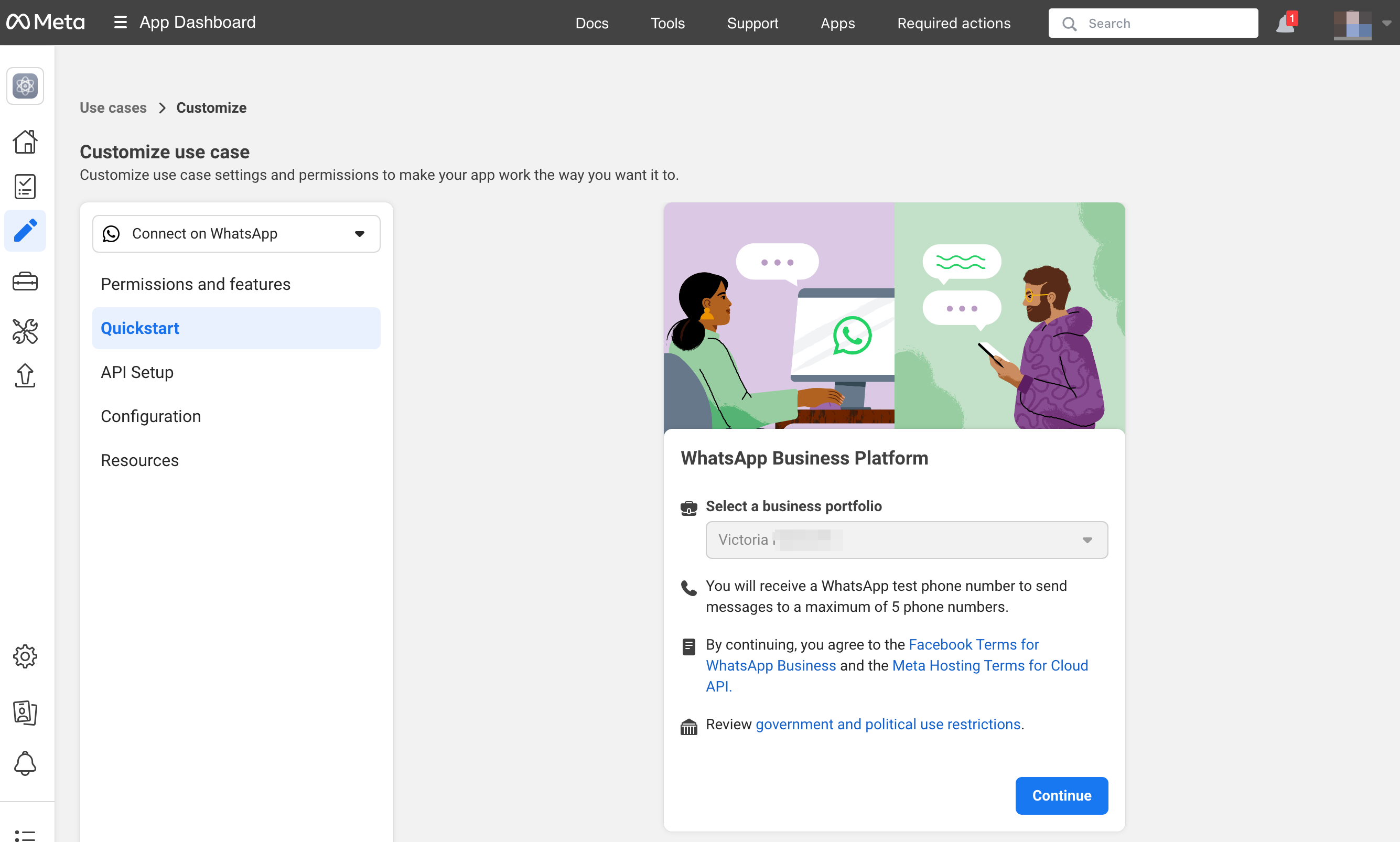Toggle the App Dashboard hamburger menu
This screenshot has width=1400, height=842.
coord(120,23)
